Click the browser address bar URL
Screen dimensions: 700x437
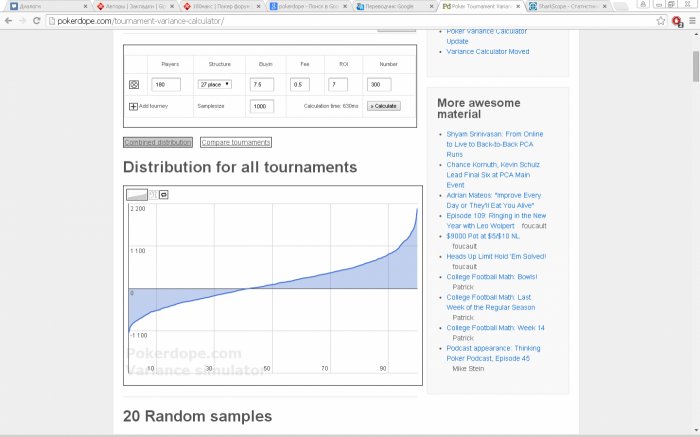[141, 21]
